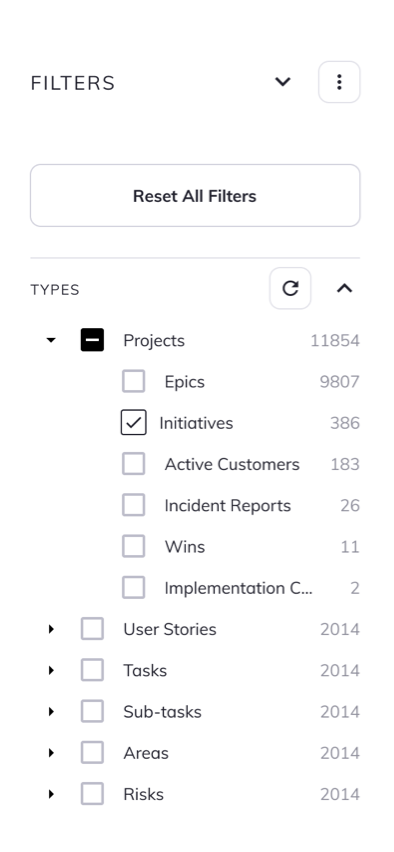This screenshot has height=852, width=394.
Task: Expand the Risks tree arrow
Action: click(x=51, y=794)
